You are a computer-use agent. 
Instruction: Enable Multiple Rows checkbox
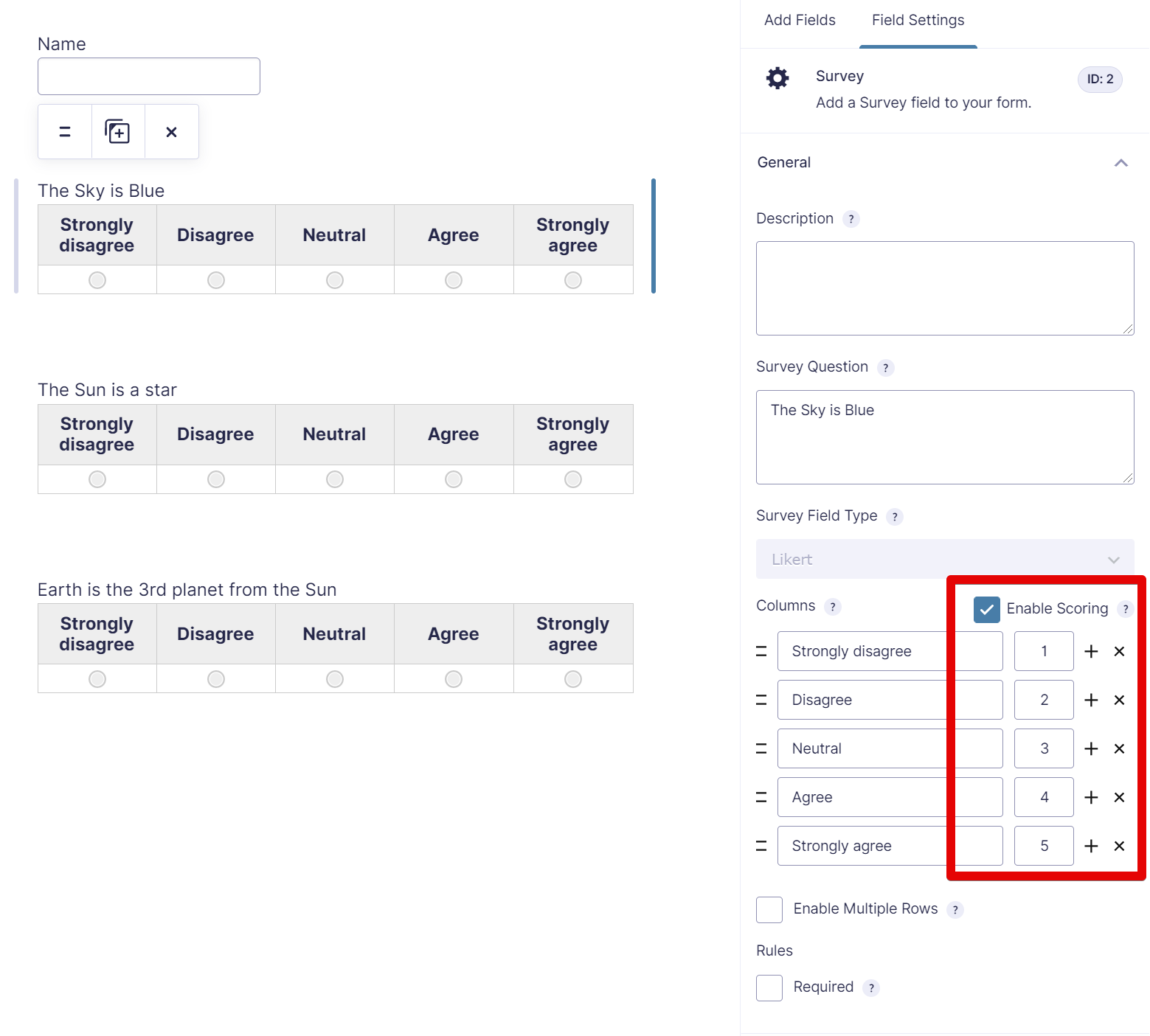click(x=769, y=909)
